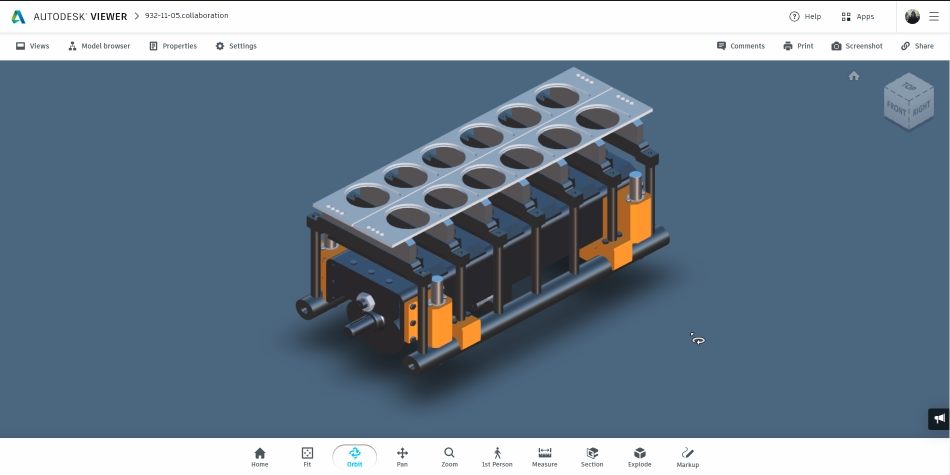This screenshot has width=950, height=475.
Task: Open the Markup tool
Action: pyautogui.click(x=688, y=457)
